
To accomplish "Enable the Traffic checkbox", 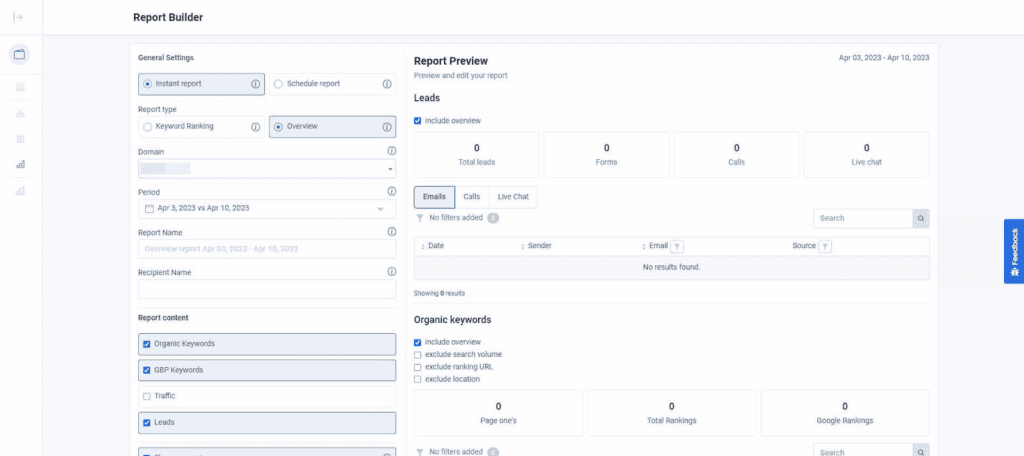I will (x=148, y=396).
